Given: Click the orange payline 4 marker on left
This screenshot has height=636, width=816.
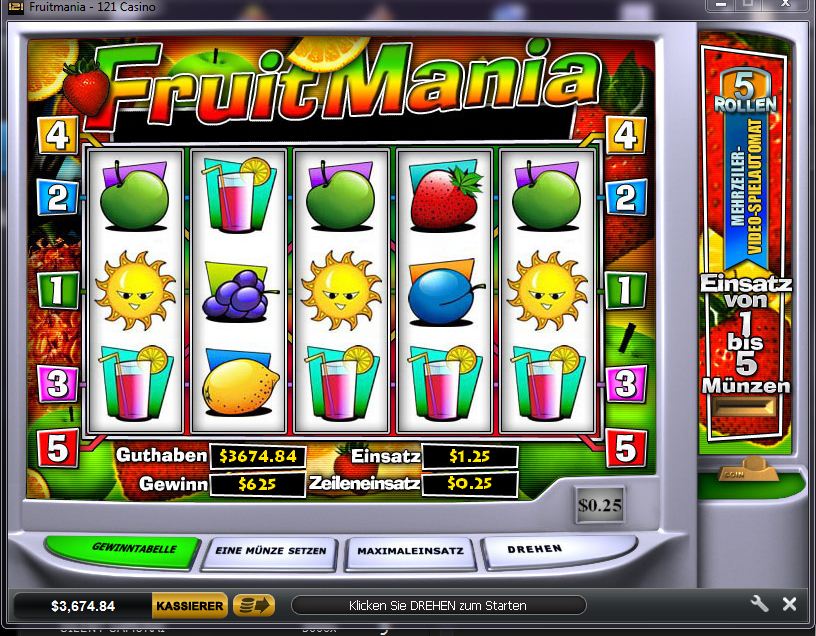Looking at the screenshot, I should 58,135.
